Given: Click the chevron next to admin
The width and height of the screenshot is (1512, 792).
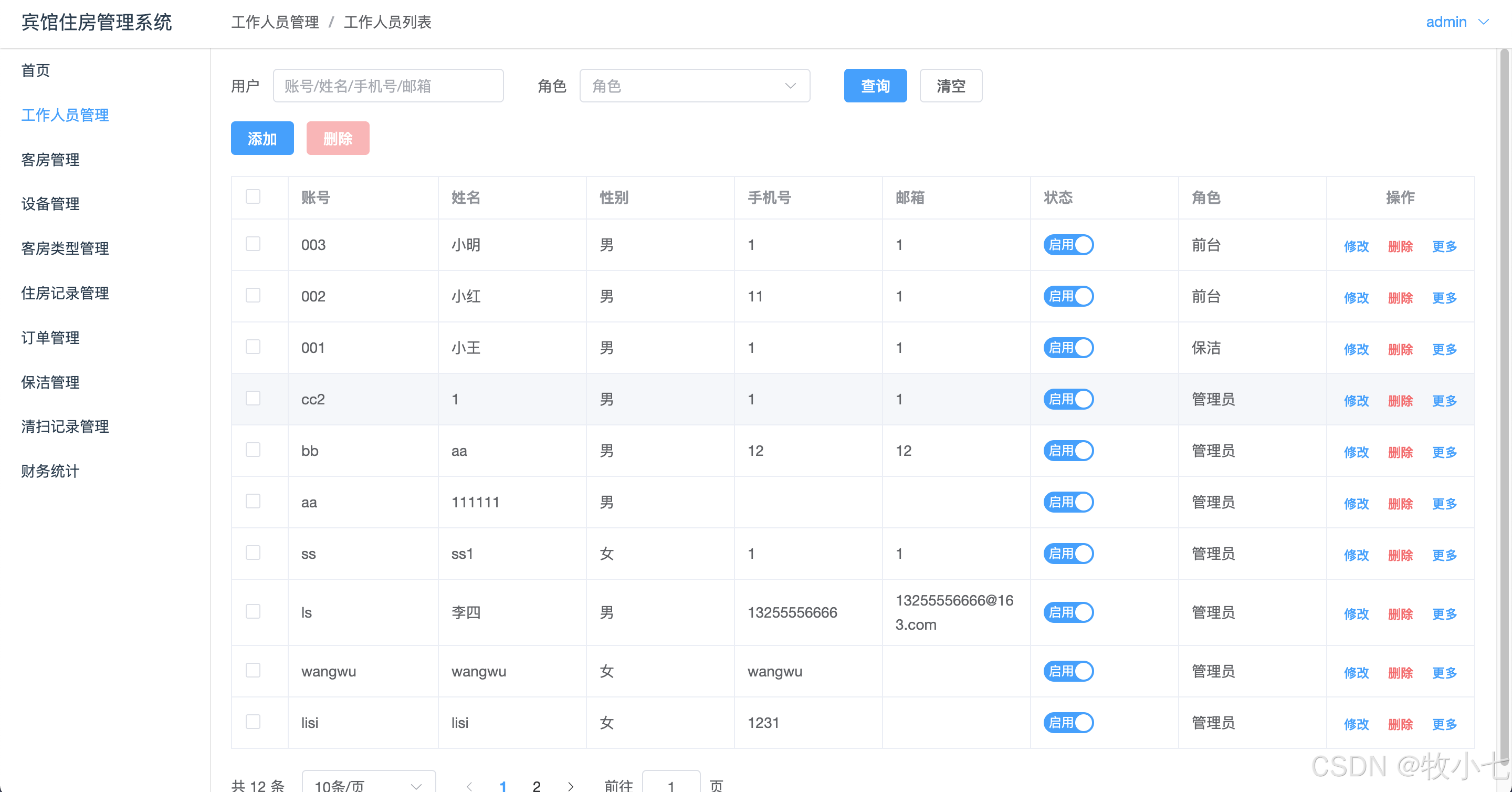Looking at the screenshot, I should point(1483,22).
